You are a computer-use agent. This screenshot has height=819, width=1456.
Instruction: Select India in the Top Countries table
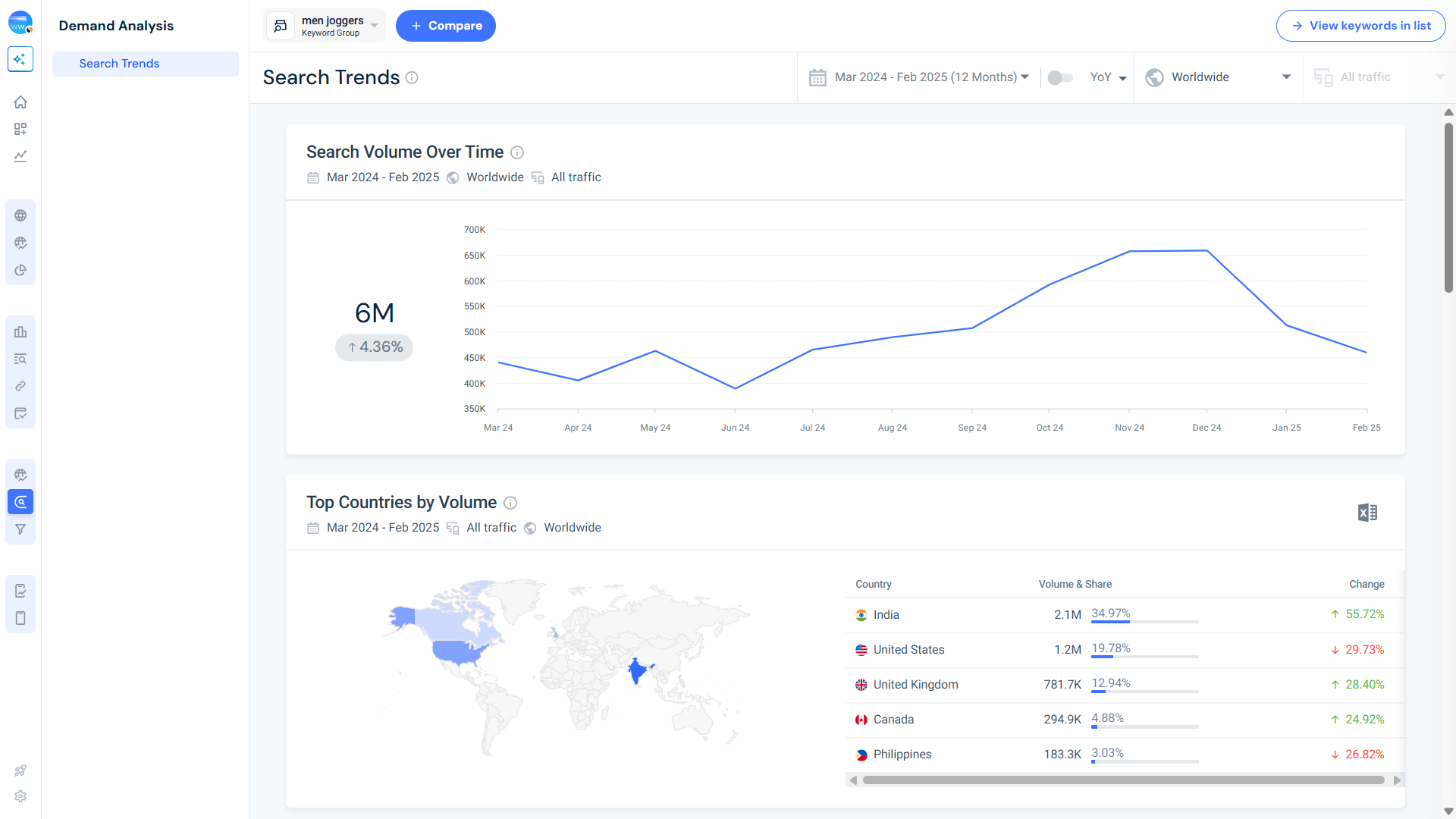(886, 614)
